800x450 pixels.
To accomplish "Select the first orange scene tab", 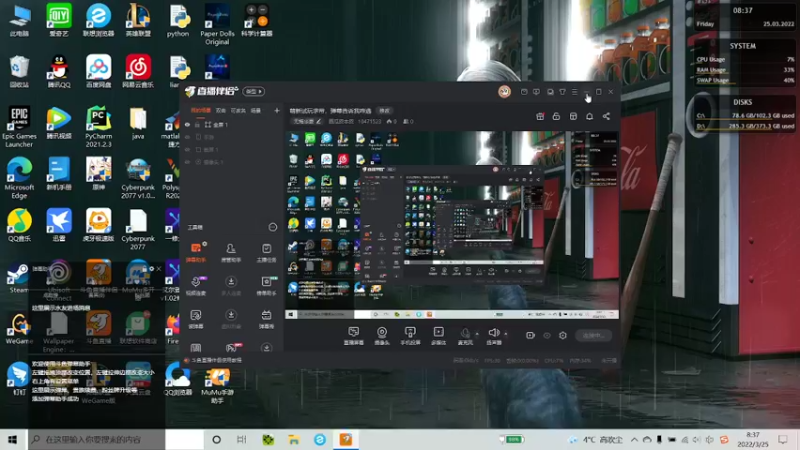I will 201,110.
